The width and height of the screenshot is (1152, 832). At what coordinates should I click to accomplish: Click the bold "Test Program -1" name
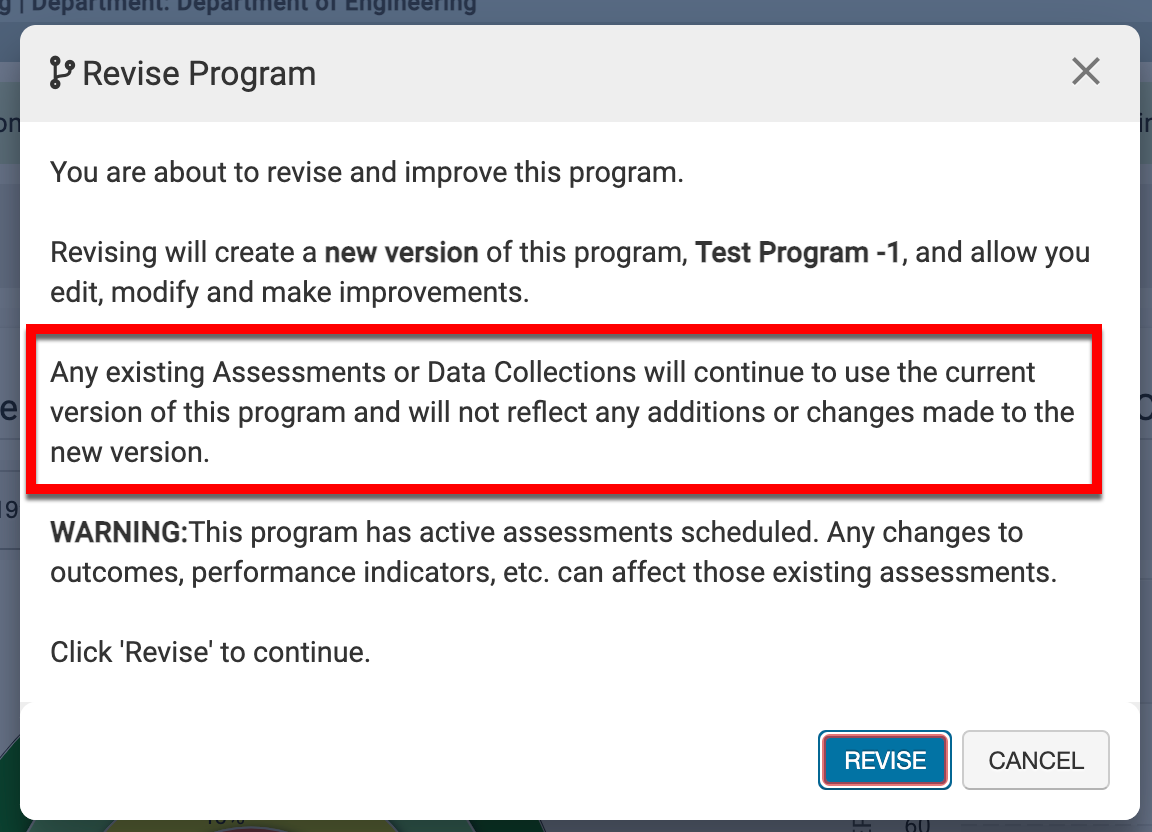coord(798,252)
